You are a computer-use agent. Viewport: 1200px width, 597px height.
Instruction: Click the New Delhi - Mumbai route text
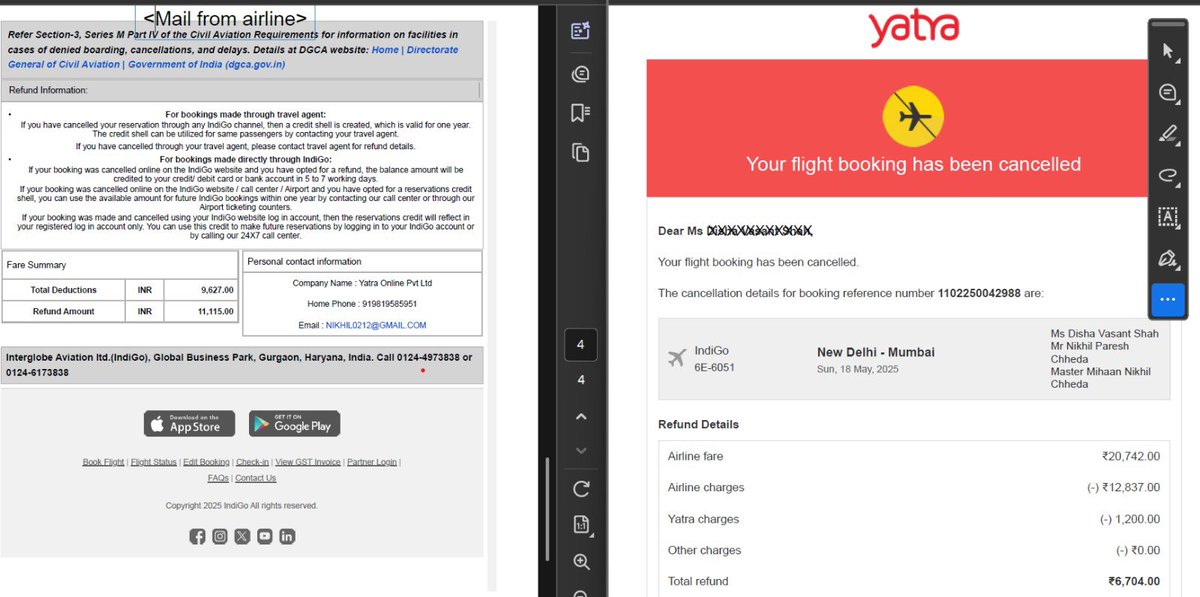click(x=876, y=352)
